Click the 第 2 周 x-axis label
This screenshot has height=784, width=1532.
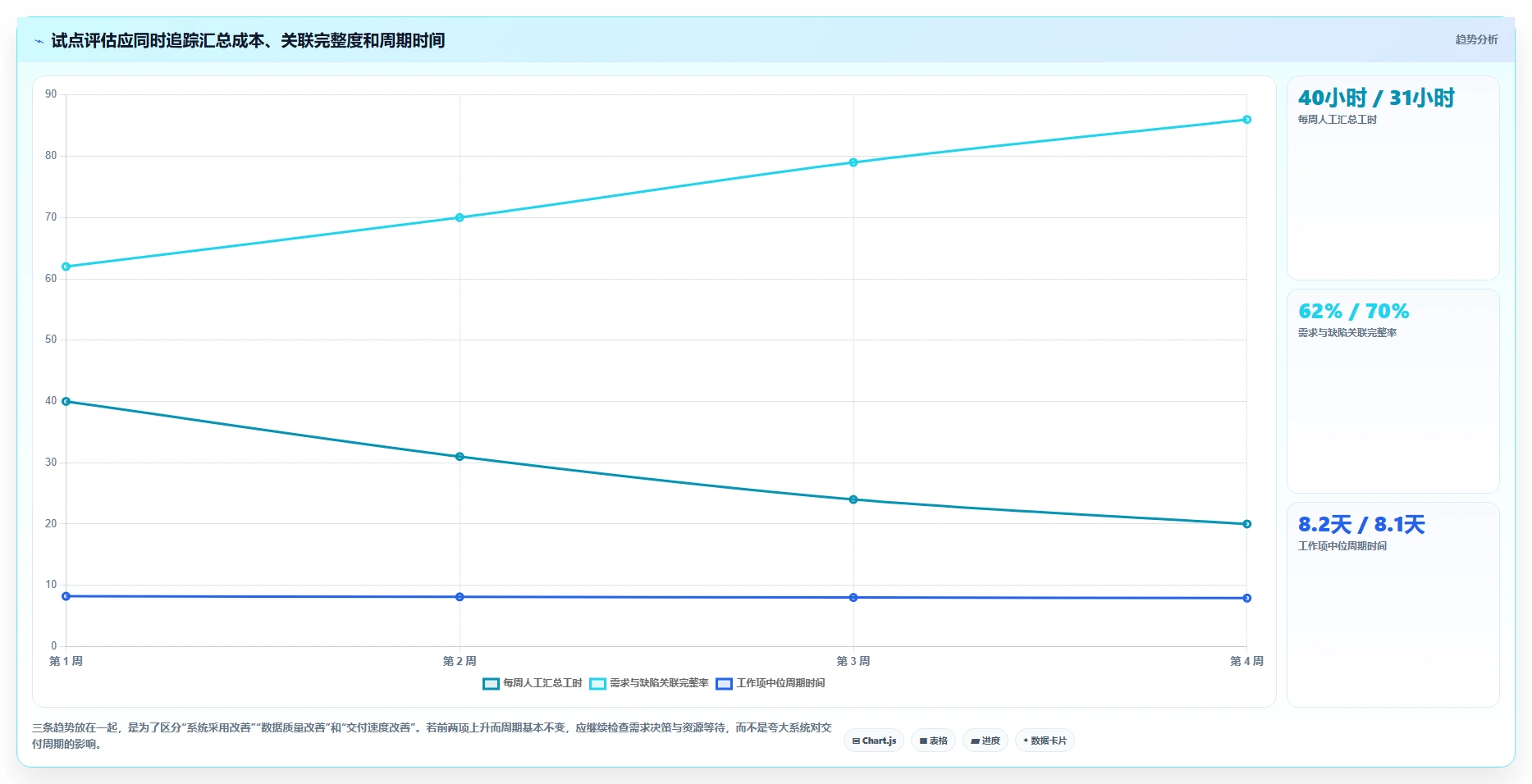pyautogui.click(x=460, y=661)
